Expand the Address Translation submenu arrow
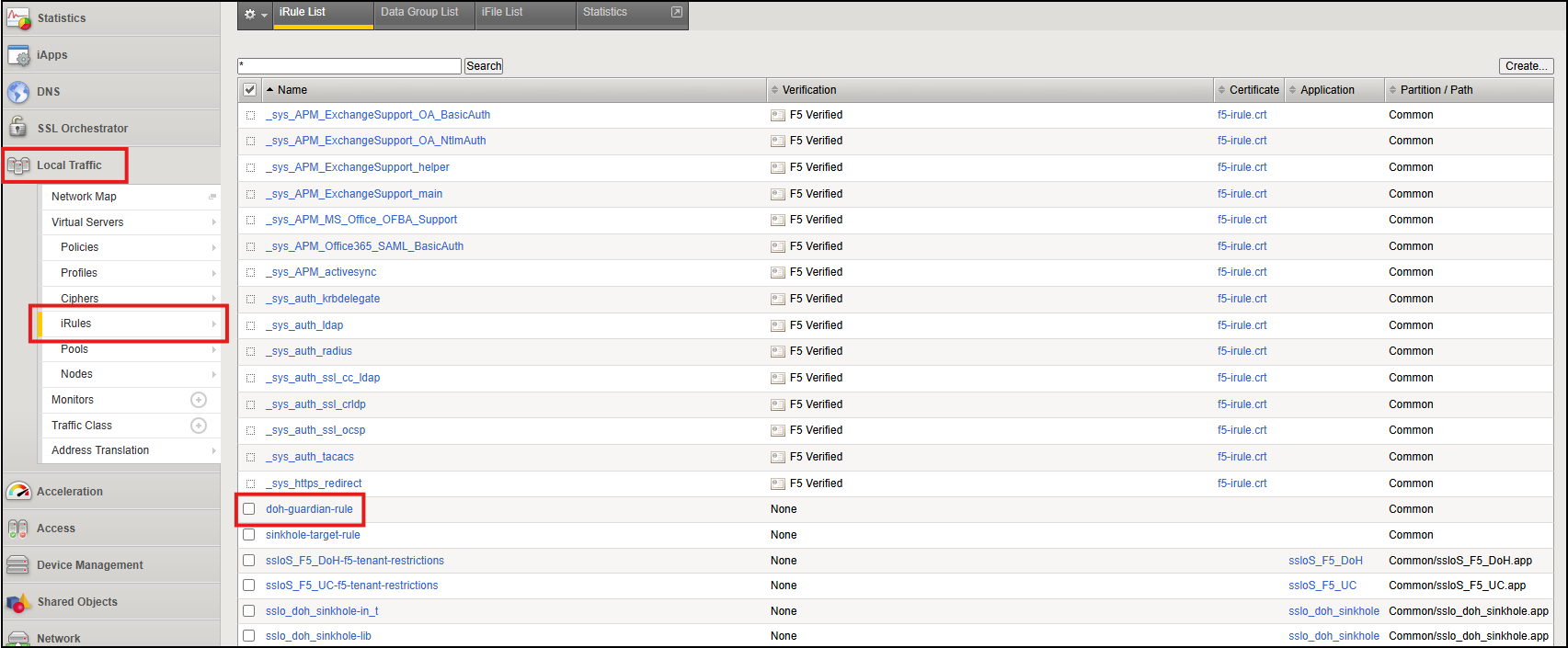Viewport: 1568px width, 648px height. (214, 450)
